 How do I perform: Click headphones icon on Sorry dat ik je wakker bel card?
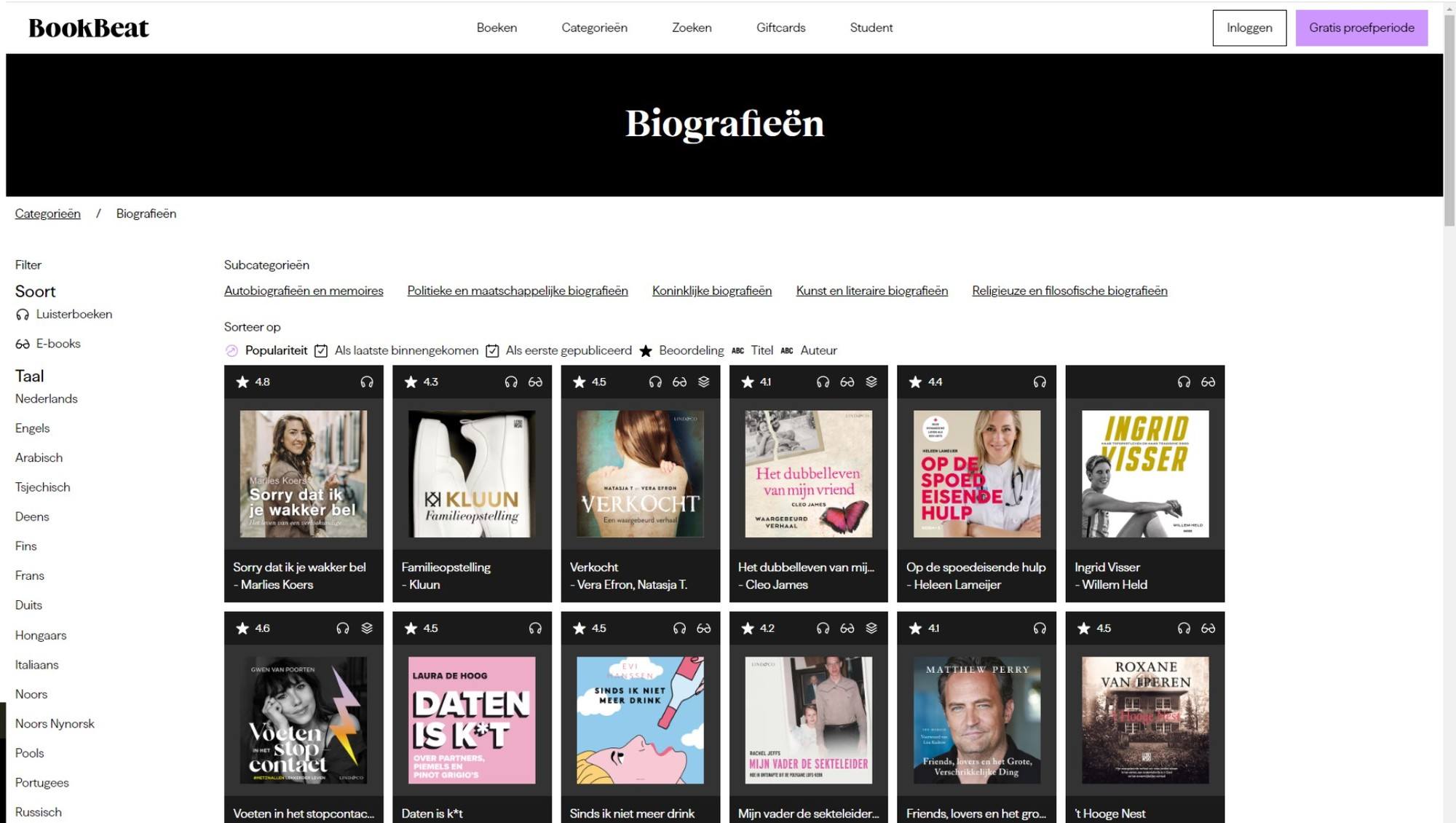tap(367, 382)
